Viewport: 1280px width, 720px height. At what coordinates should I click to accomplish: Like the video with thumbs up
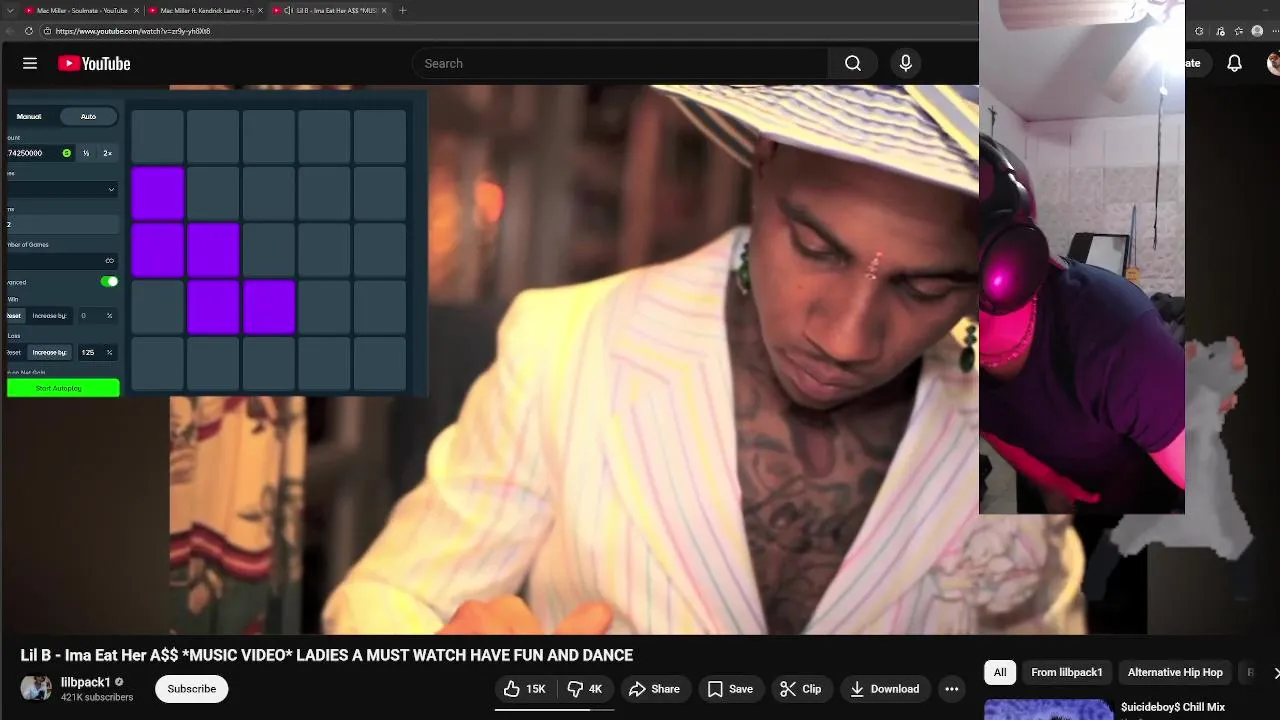coord(525,689)
